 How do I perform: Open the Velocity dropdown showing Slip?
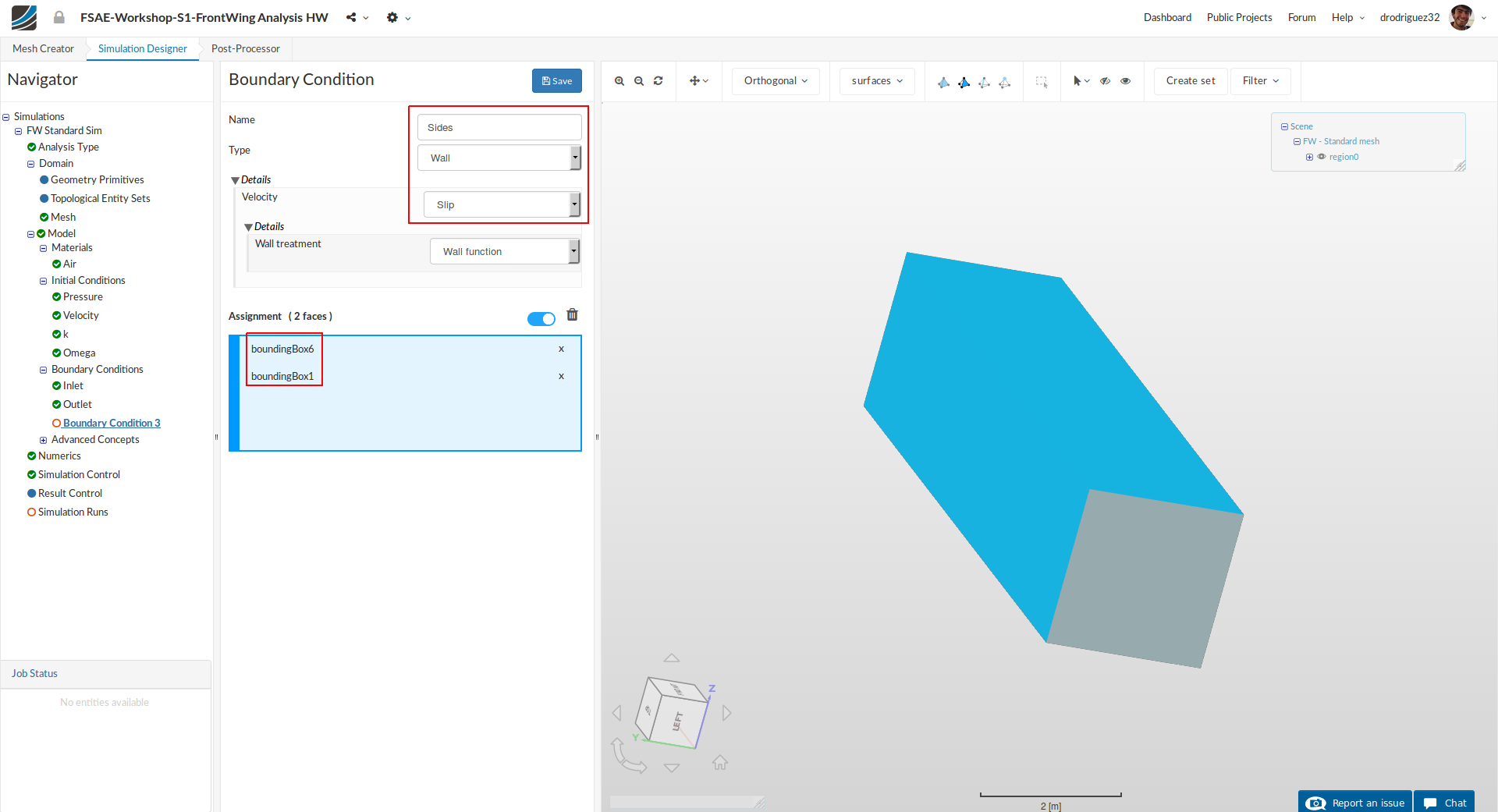[502, 204]
